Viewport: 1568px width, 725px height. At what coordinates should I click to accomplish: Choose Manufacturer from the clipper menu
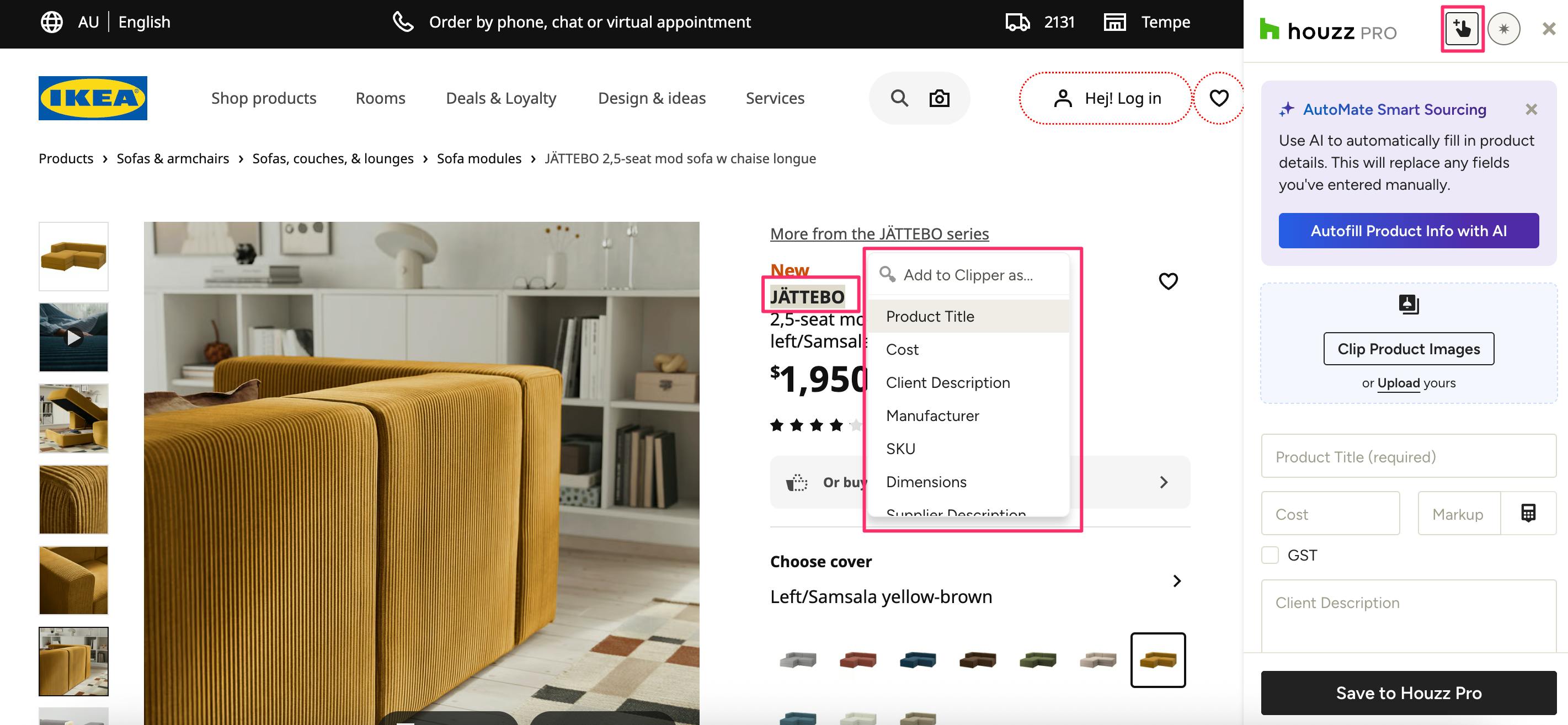pos(932,416)
